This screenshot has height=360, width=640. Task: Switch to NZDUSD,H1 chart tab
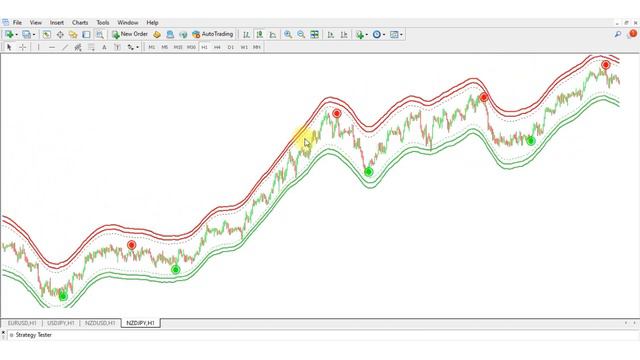tap(100, 323)
